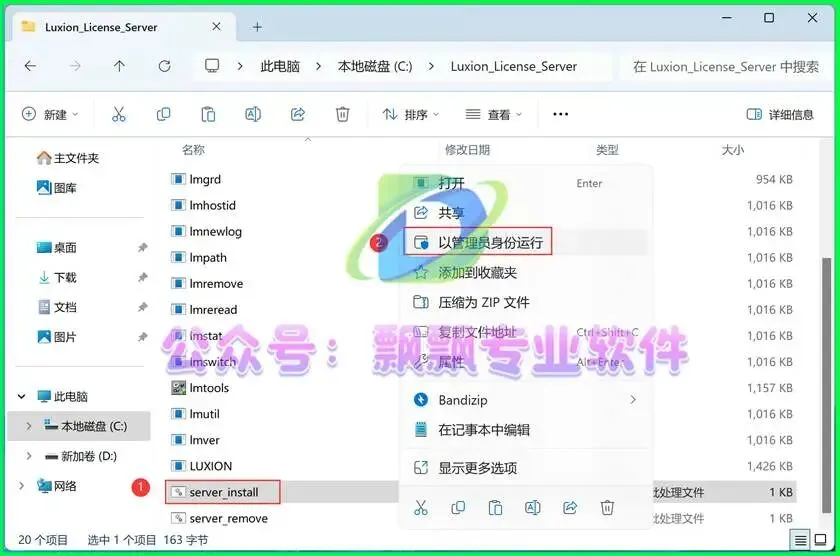Click the toolbar Paste icon
The height and width of the screenshot is (556, 840).
pyautogui.click(x=208, y=114)
